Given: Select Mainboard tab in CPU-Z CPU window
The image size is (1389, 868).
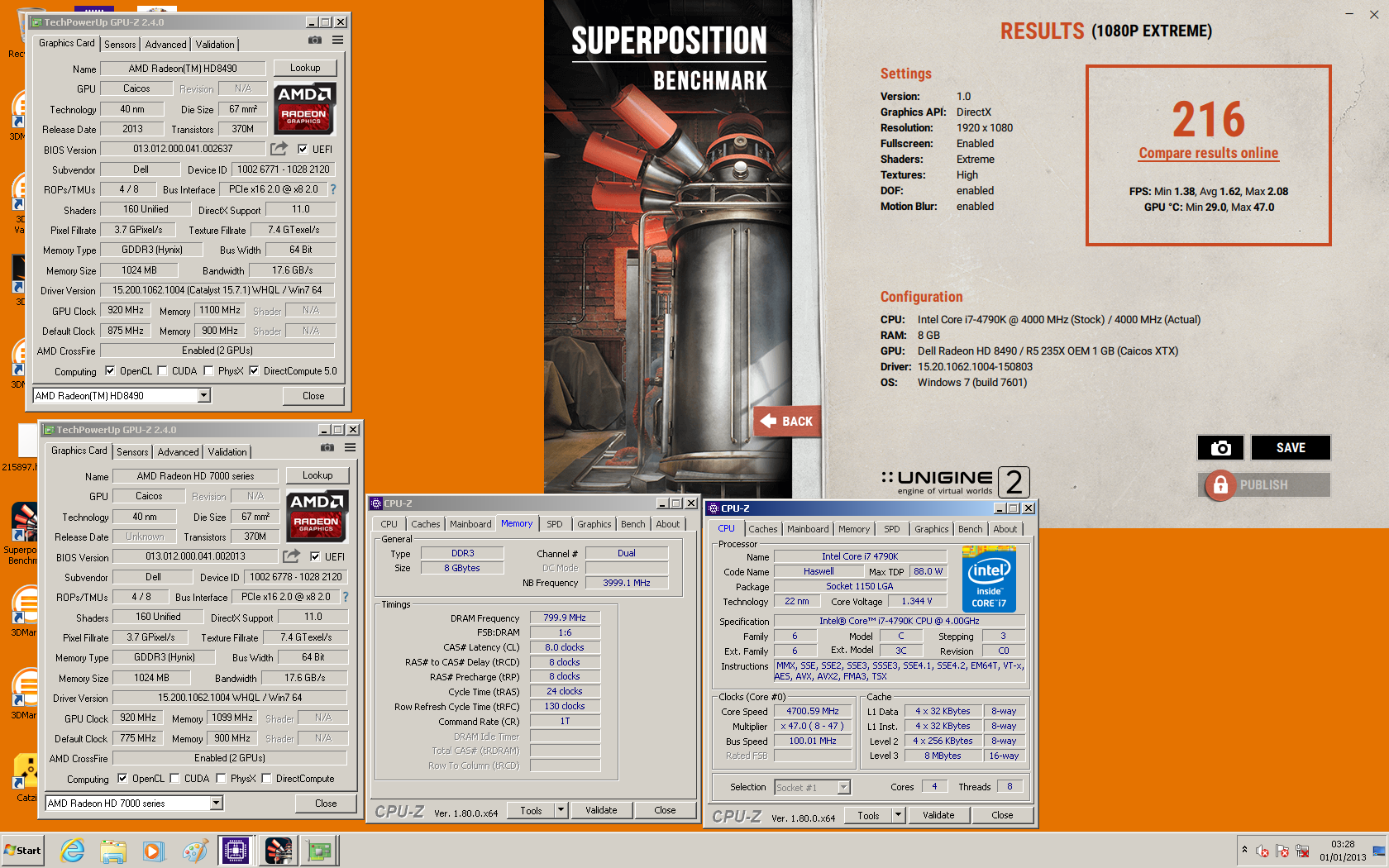Looking at the screenshot, I should coord(808,529).
